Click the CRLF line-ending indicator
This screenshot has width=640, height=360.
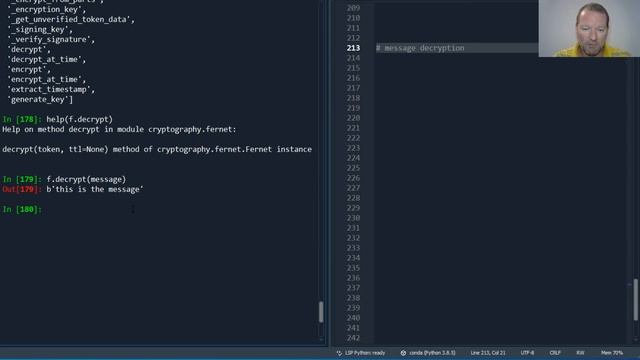coord(555,353)
